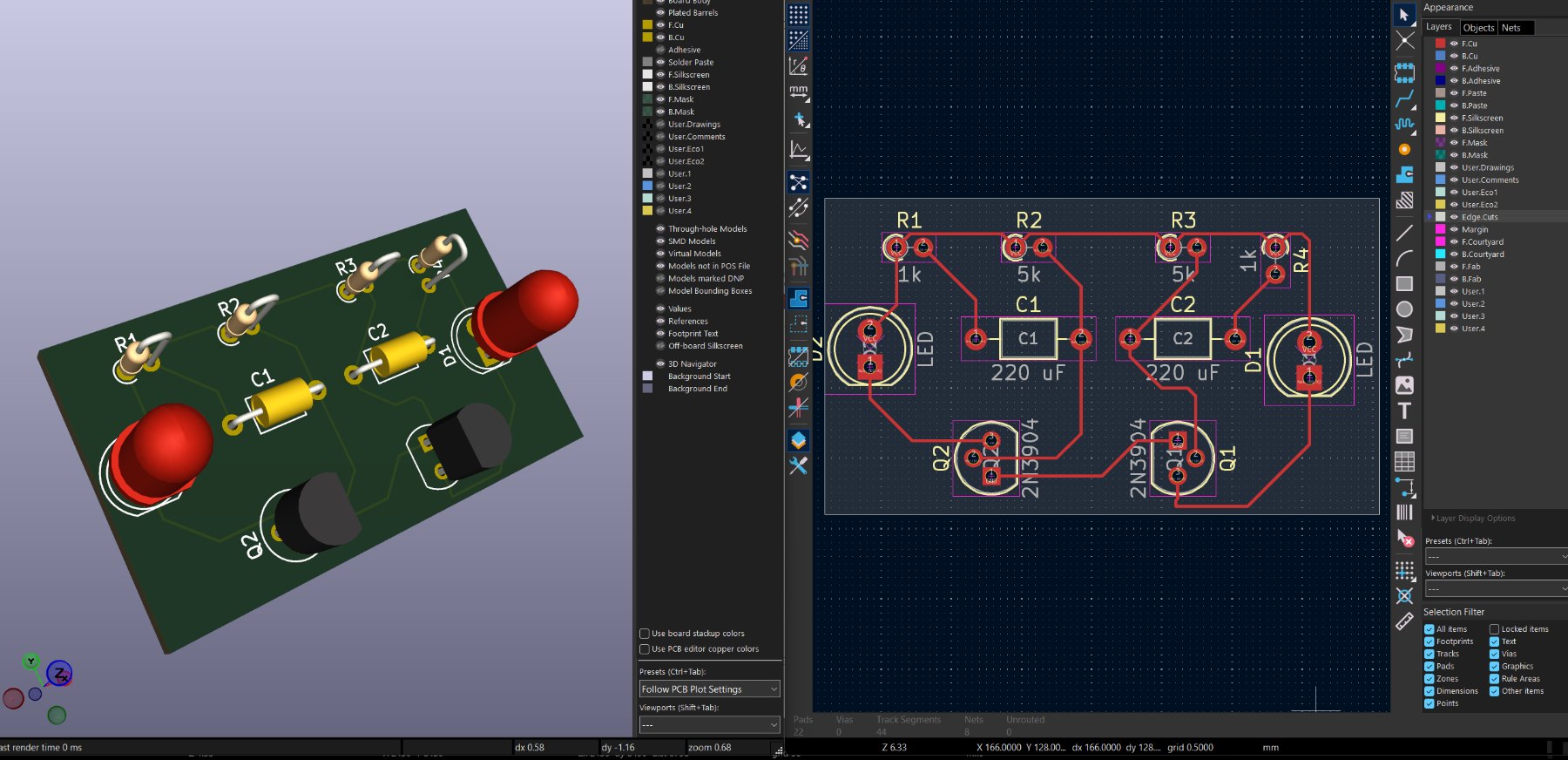Uncheck All items in Selection Filter
The width and height of the screenshot is (1568, 760).
point(1429,629)
